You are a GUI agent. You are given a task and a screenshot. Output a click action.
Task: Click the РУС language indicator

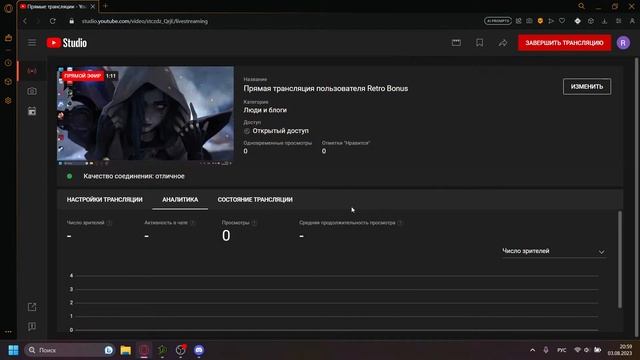click(x=562, y=350)
